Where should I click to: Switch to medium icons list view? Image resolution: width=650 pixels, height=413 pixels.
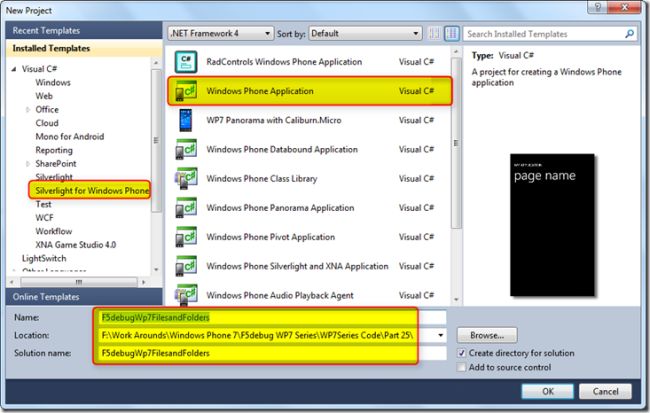click(x=452, y=34)
